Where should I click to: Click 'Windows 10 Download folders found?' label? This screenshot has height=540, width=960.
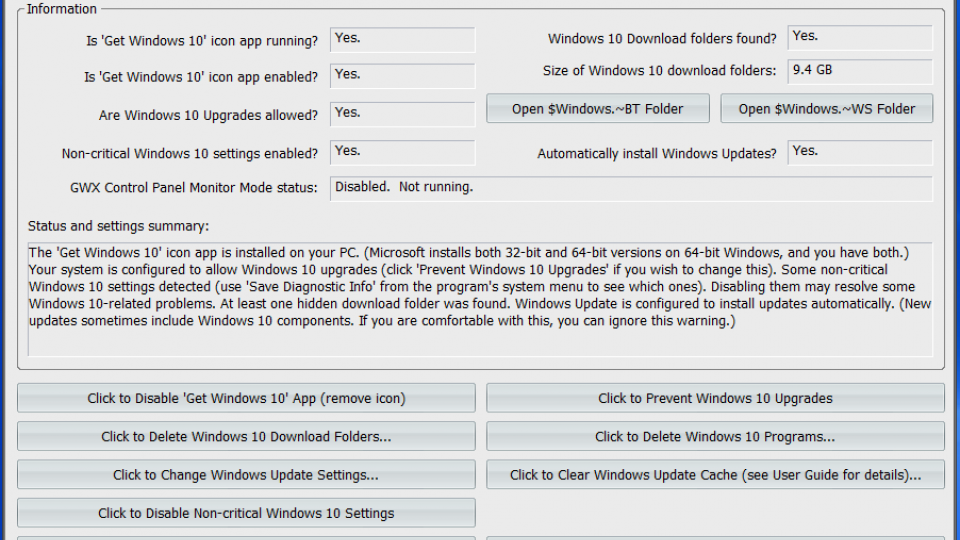(x=662, y=39)
